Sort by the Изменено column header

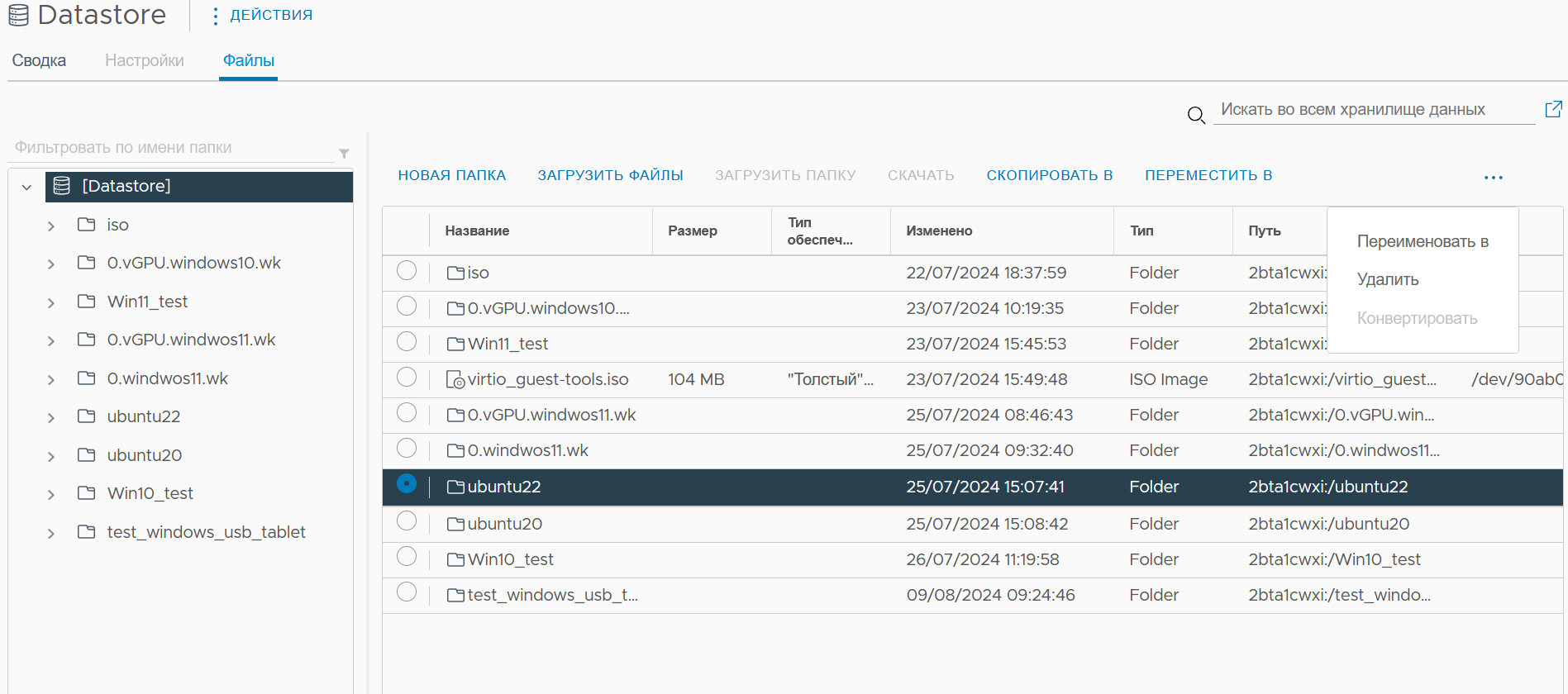pos(939,231)
